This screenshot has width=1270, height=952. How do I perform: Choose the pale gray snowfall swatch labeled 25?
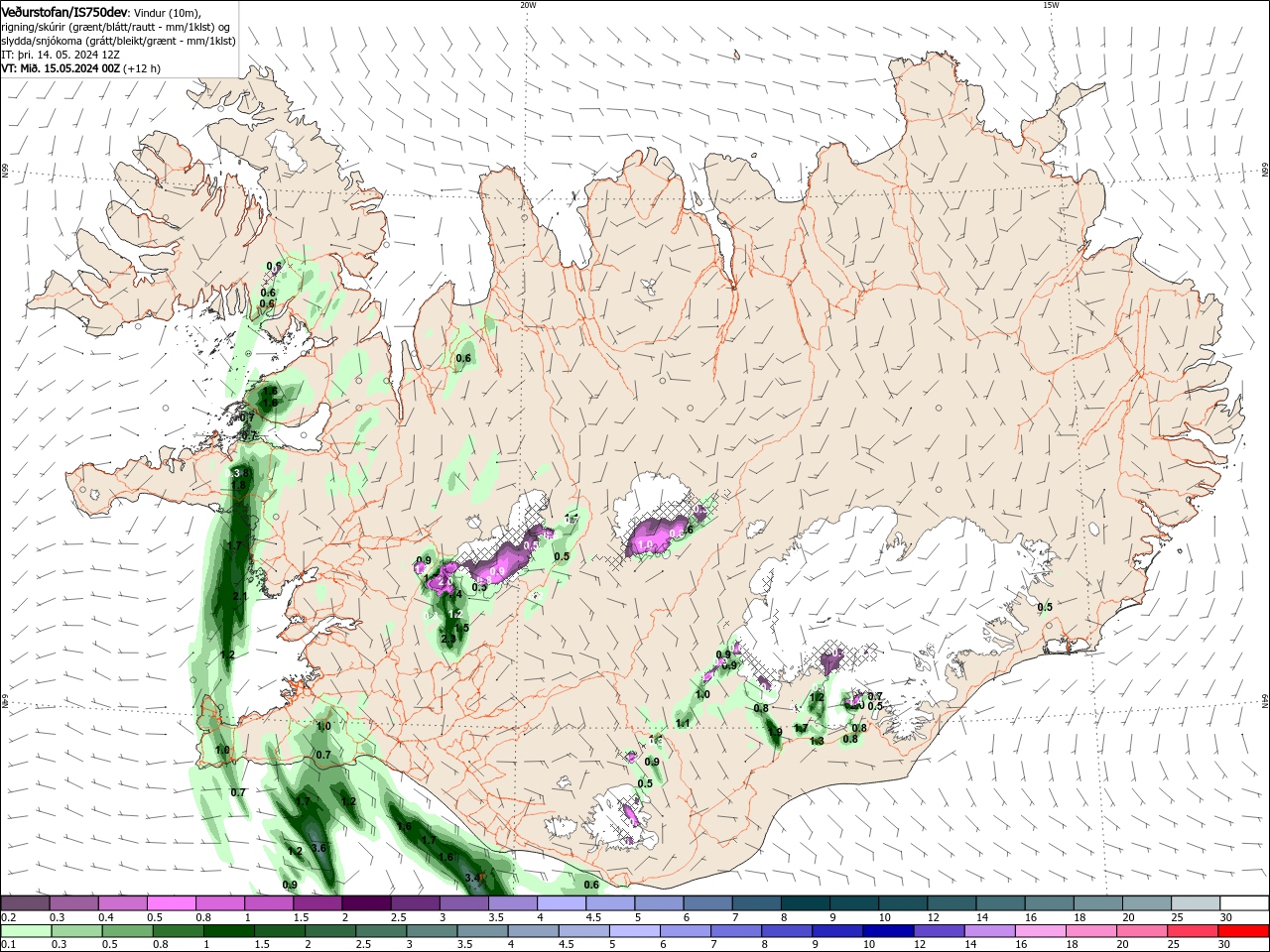point(1196,903)
